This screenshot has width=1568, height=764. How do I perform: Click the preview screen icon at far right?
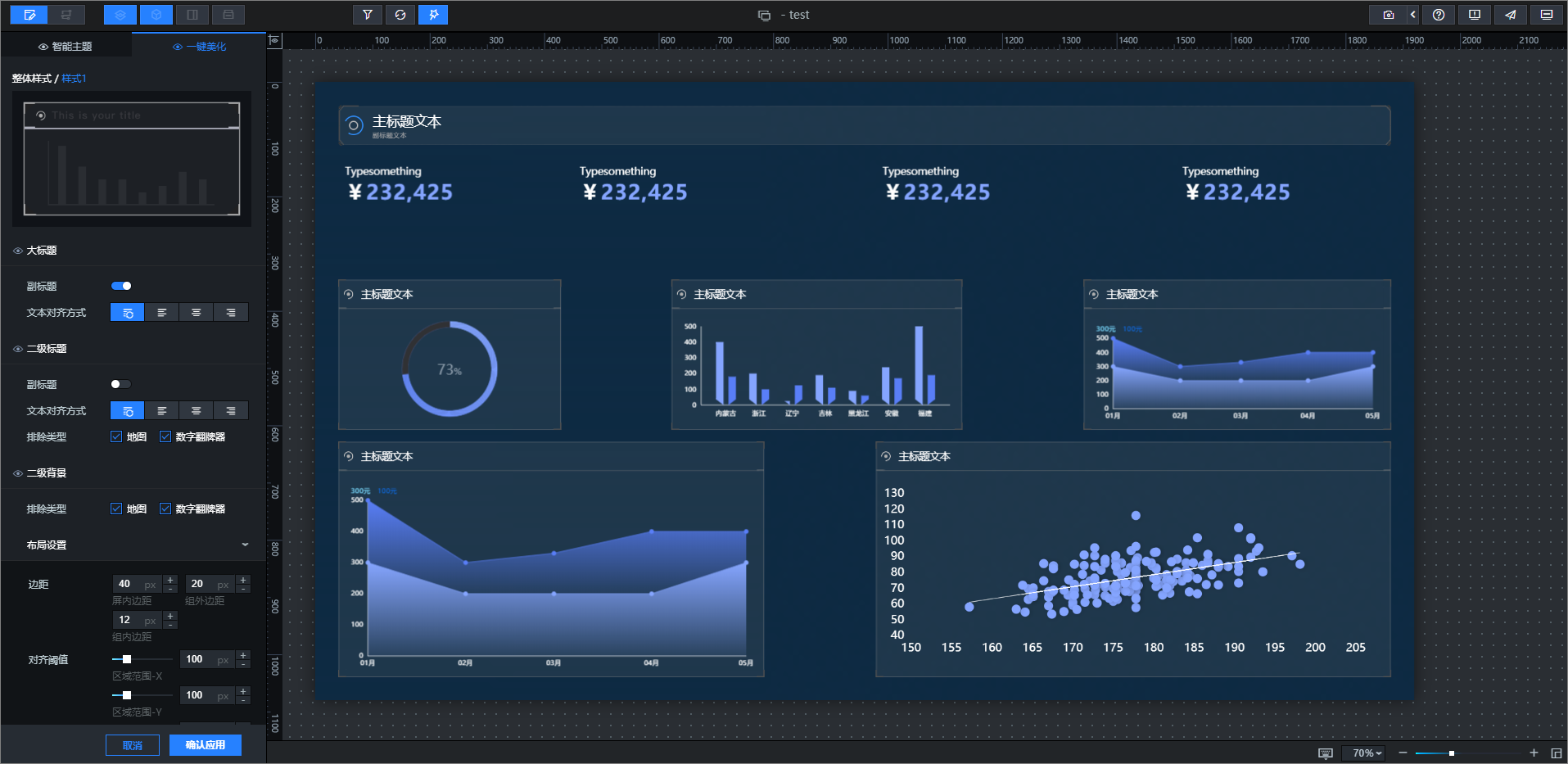[x=1547, y=15]
